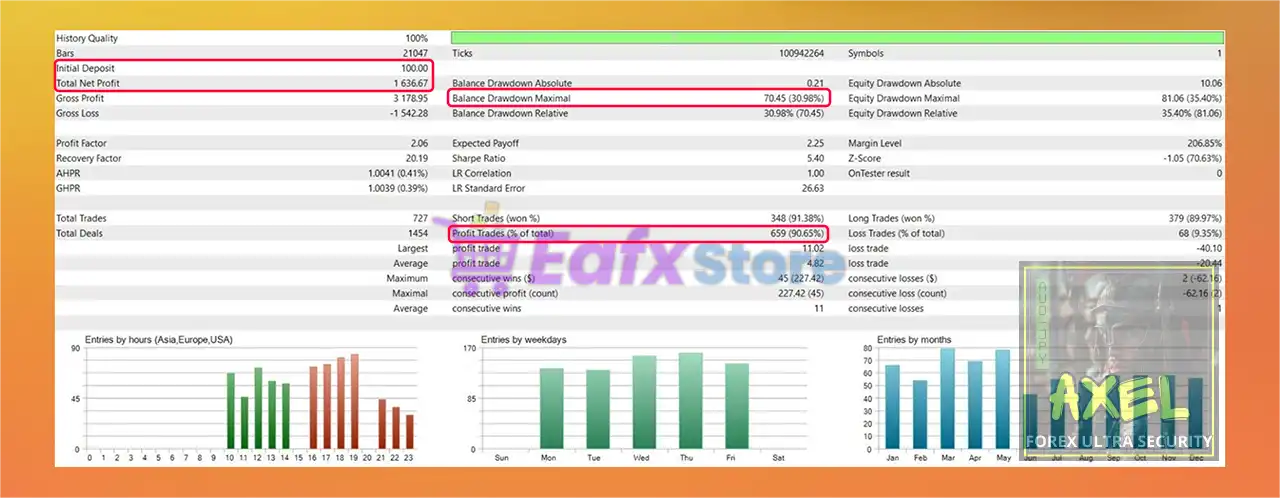This screenshot has width=1280, height=498.
Task: Click the Gross Profit value 3 178.95
Action: point(411,98)
